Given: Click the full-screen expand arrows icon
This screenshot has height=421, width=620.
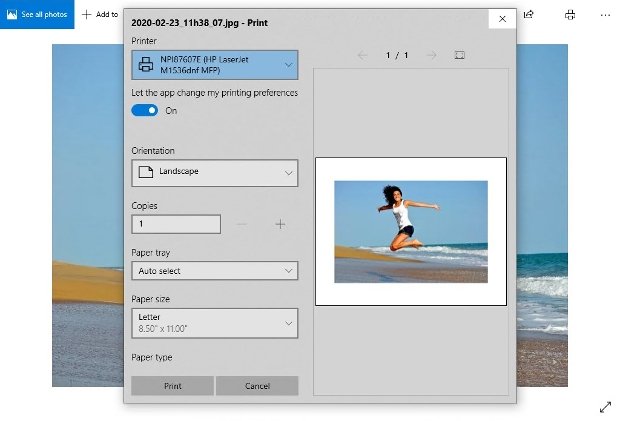Looking at the screenshot, I should [x=605, y=407].
